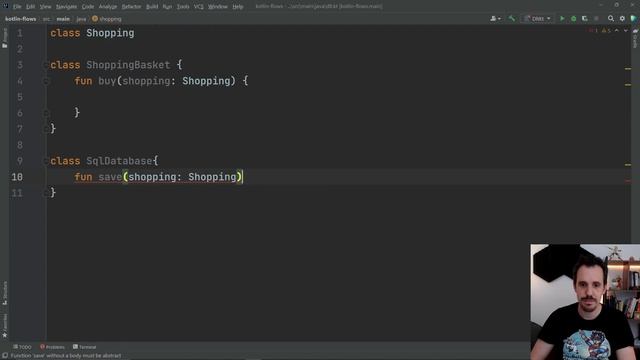Open the File menu
This screenshot has height=360, width=640.
pyautogui.click(x=17, y=7)
